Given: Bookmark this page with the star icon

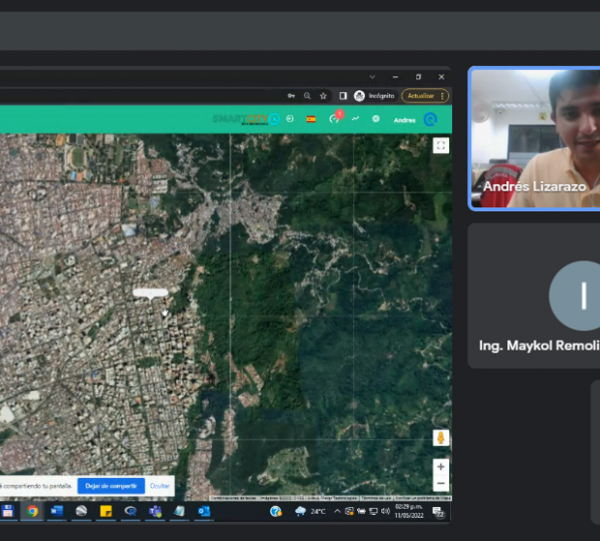Looking at the screenshot, I should tap(323, 96).
